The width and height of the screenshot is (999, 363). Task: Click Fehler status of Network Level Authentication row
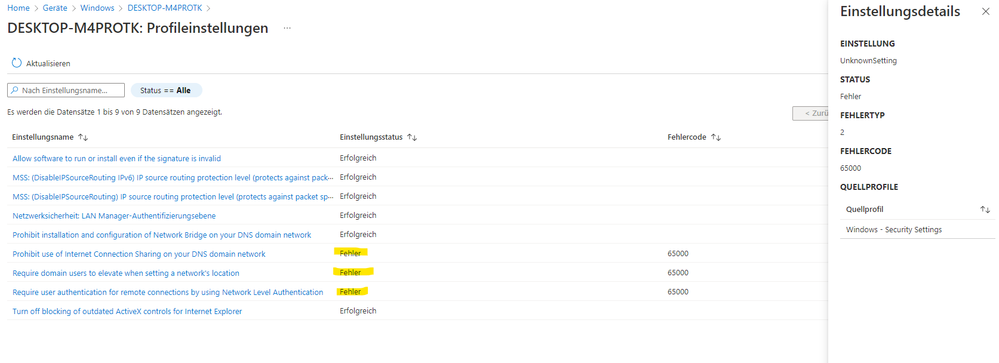(350, 292)
